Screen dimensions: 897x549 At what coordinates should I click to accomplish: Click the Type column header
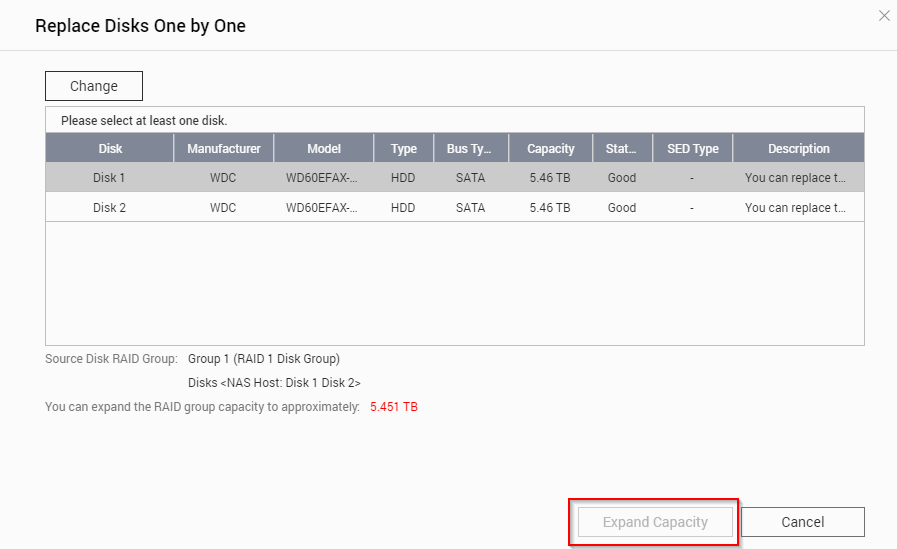(404, 149)
